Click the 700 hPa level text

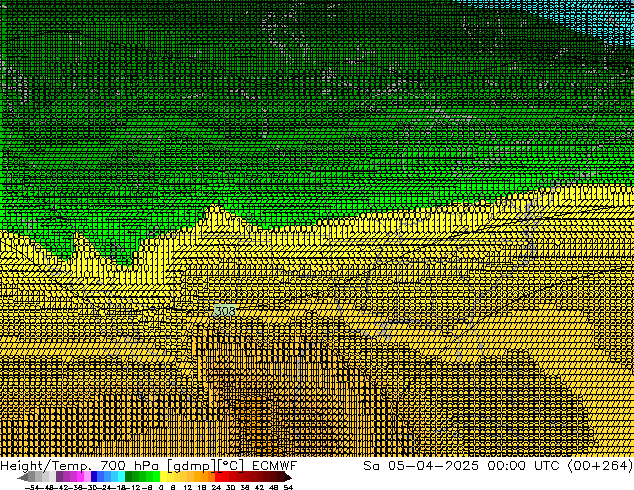(x=129, y=466)
